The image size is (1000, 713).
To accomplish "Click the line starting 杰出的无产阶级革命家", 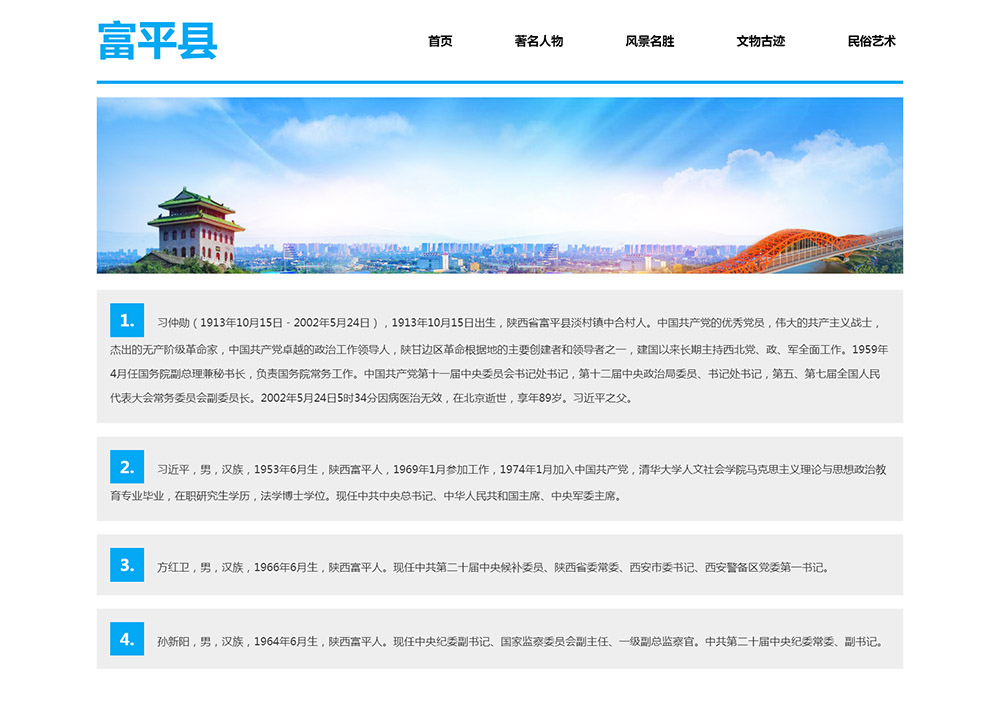I will (499, 349).
